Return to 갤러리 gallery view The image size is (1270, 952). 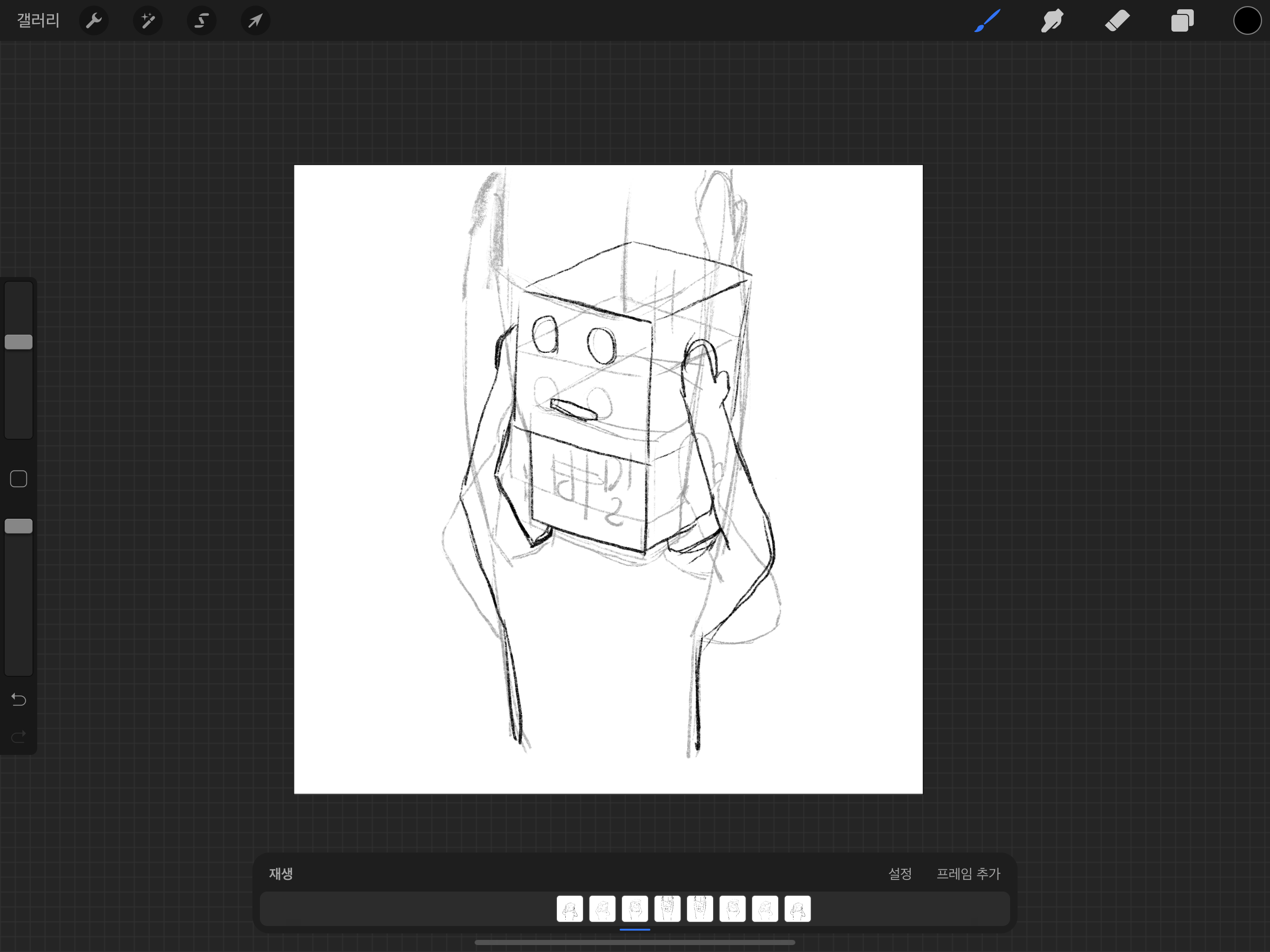[38, 21]
